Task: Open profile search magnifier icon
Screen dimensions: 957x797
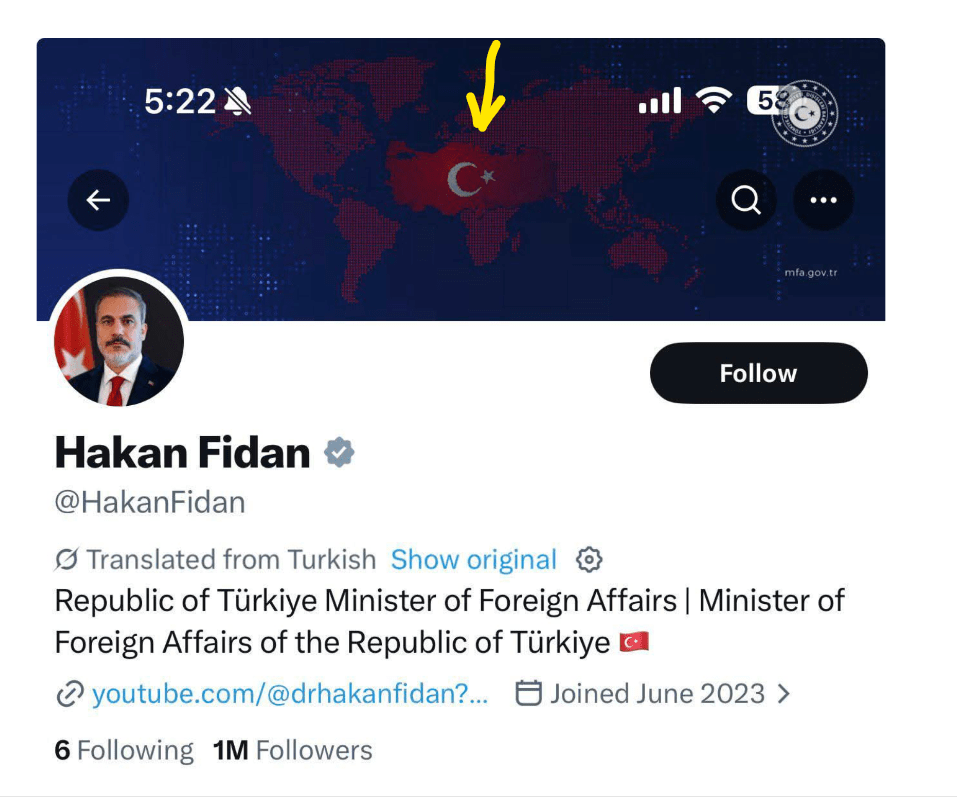Action: click(746, 201)
